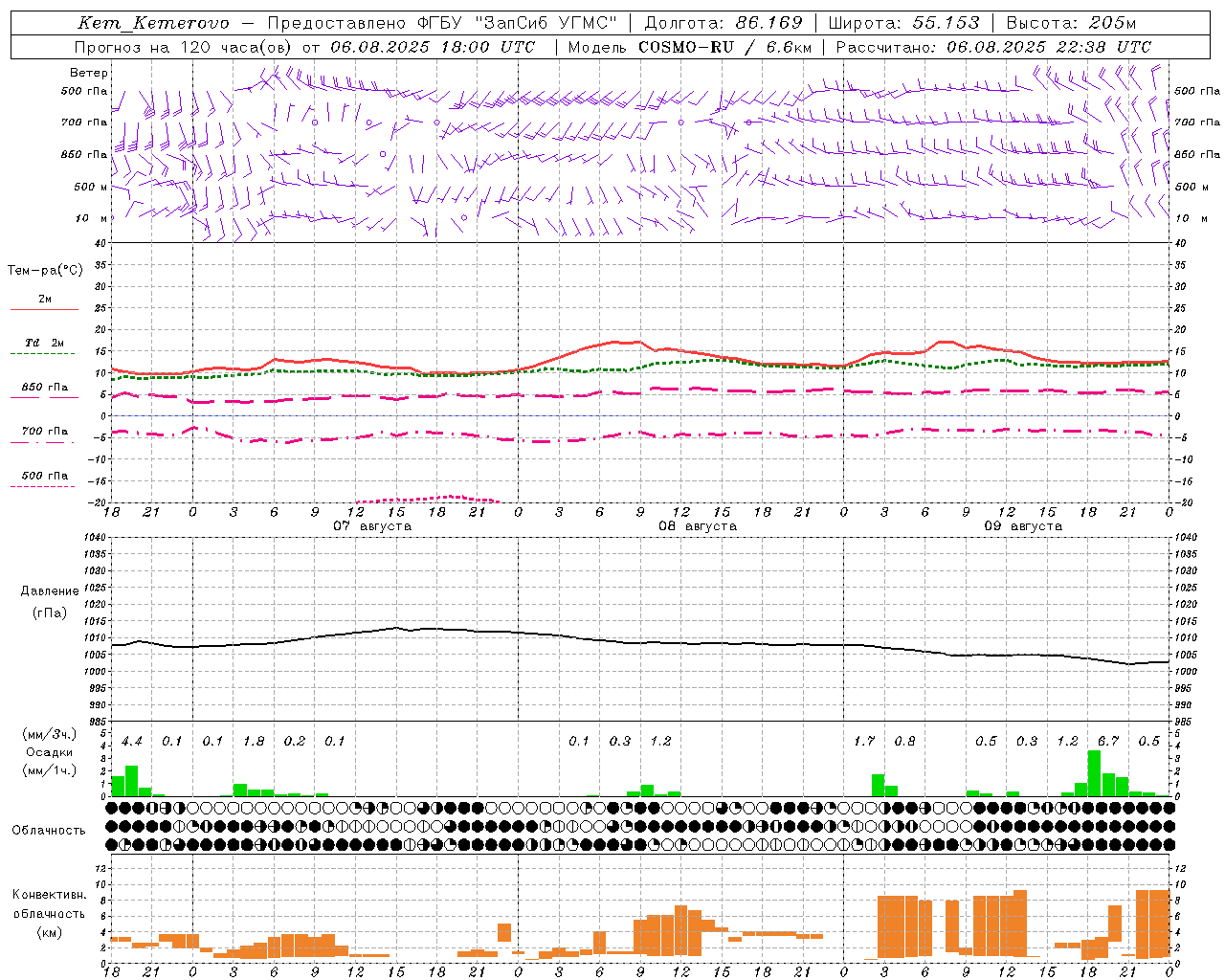1225x980 pixels.
Task: Click the Конвективн. облачность label
Action: (49, 904)
